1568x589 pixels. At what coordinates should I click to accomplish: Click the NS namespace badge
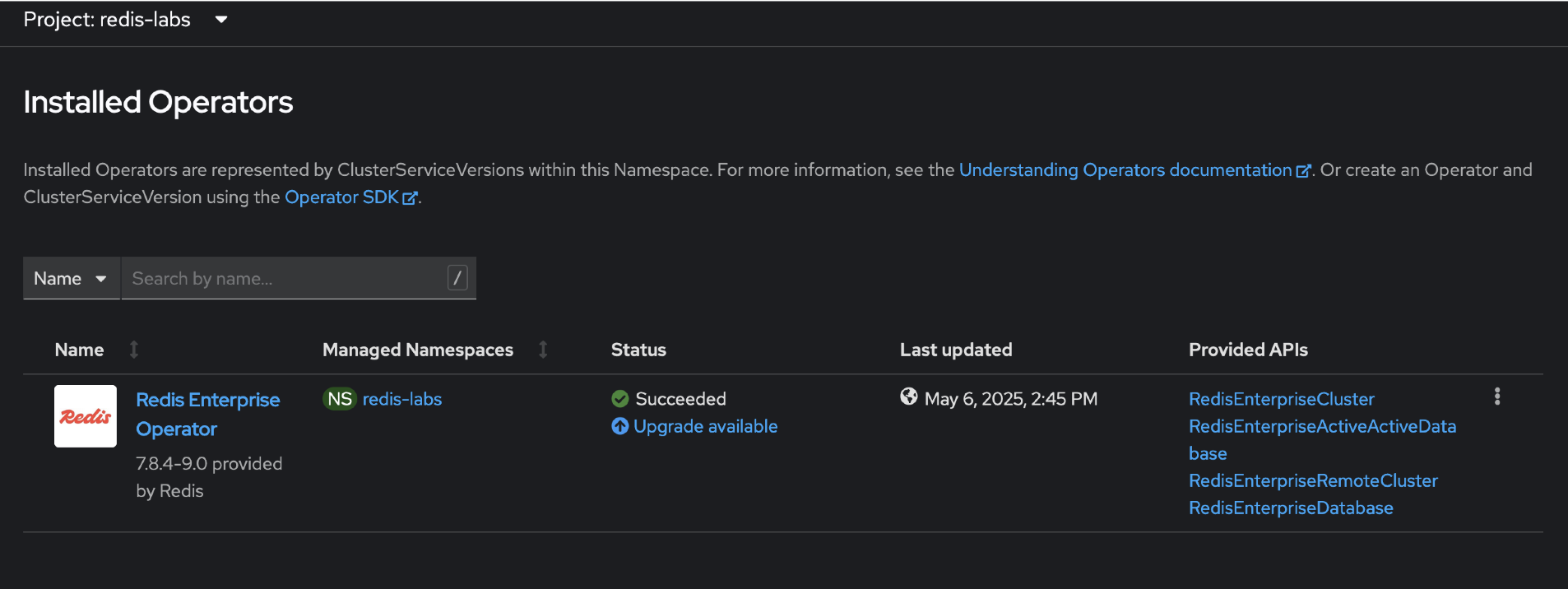[x=339, y=399]
